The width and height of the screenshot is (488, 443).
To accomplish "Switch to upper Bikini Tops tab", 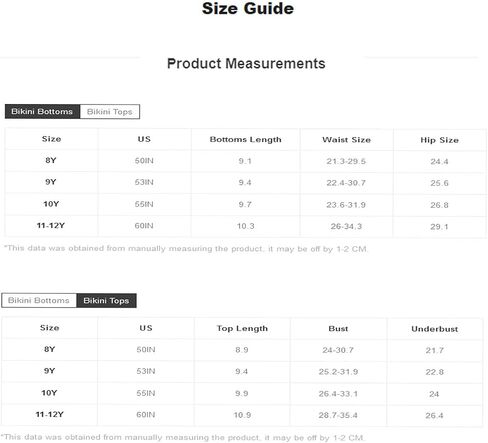I will click(x=110, y=112).
